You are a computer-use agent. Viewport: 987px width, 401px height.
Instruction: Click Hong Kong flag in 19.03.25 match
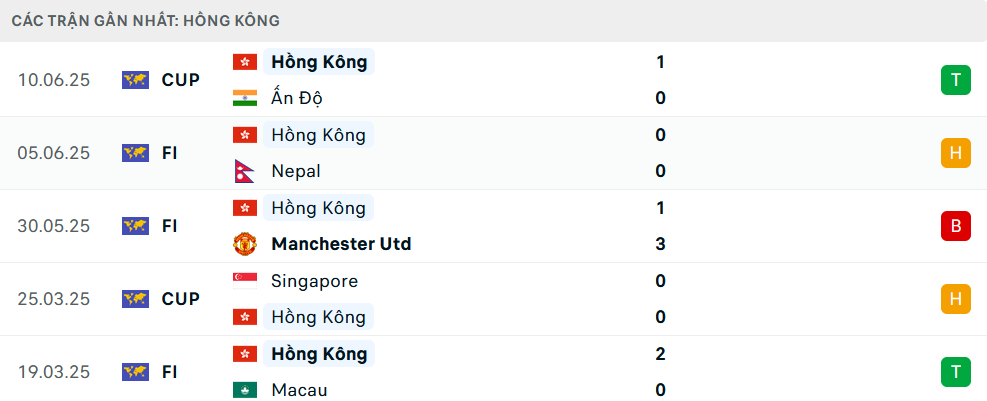coord(245,354)
